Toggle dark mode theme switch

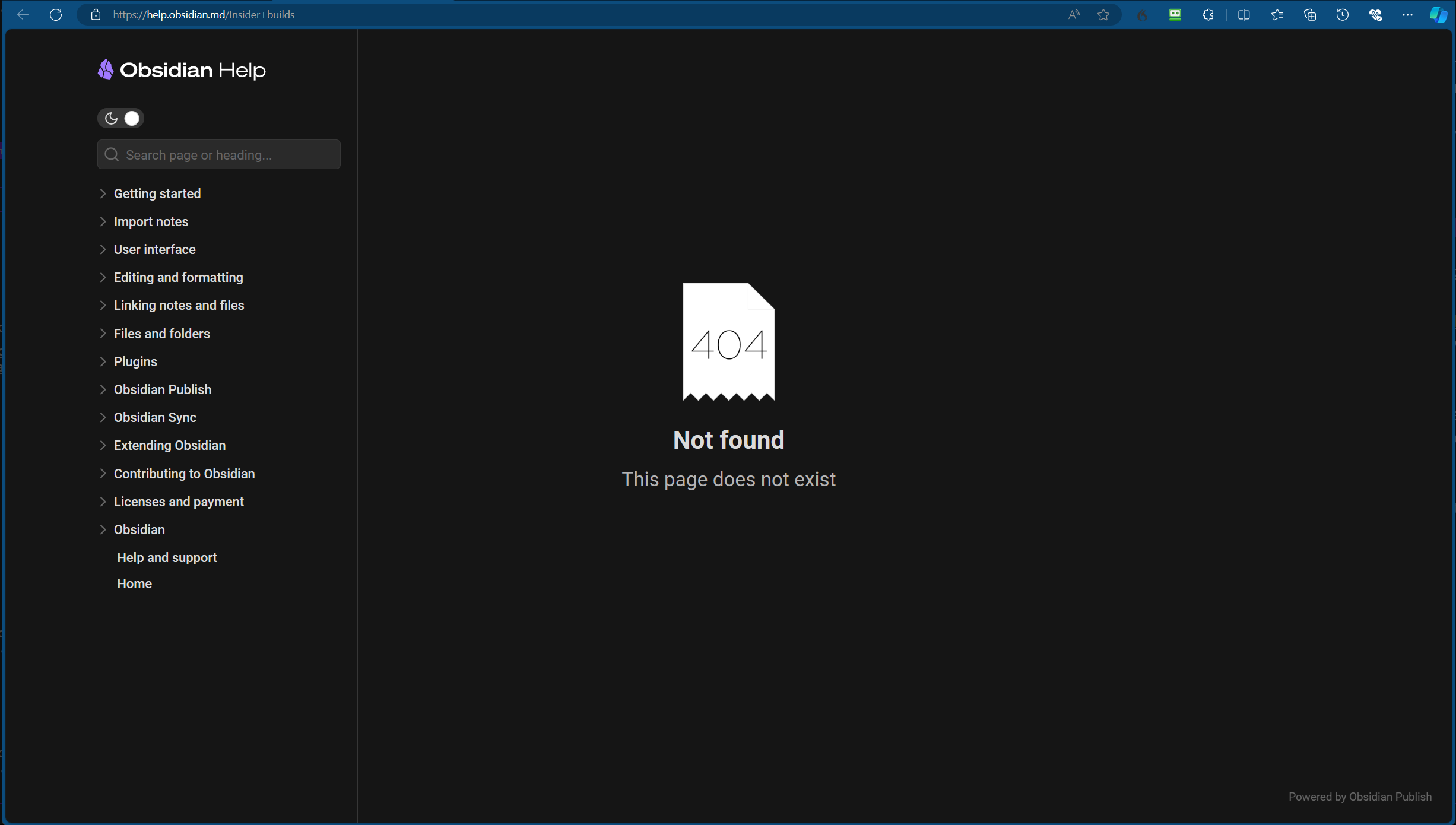pyautogui.click(x=120, y=118)
